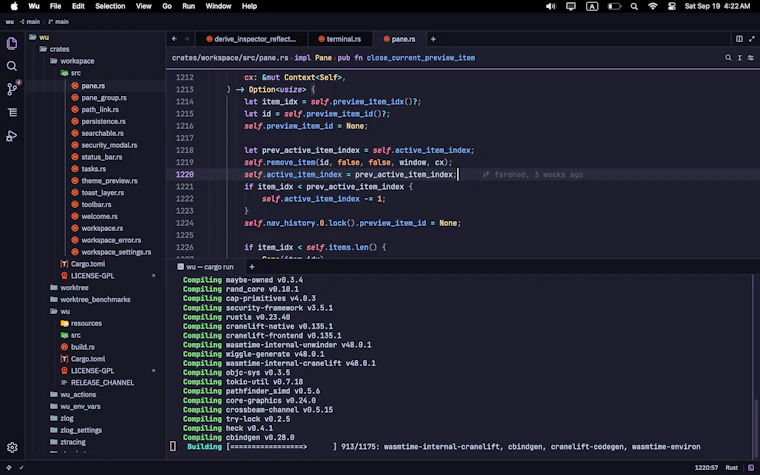Open macOS Control Center

click(x=672, y=6)
